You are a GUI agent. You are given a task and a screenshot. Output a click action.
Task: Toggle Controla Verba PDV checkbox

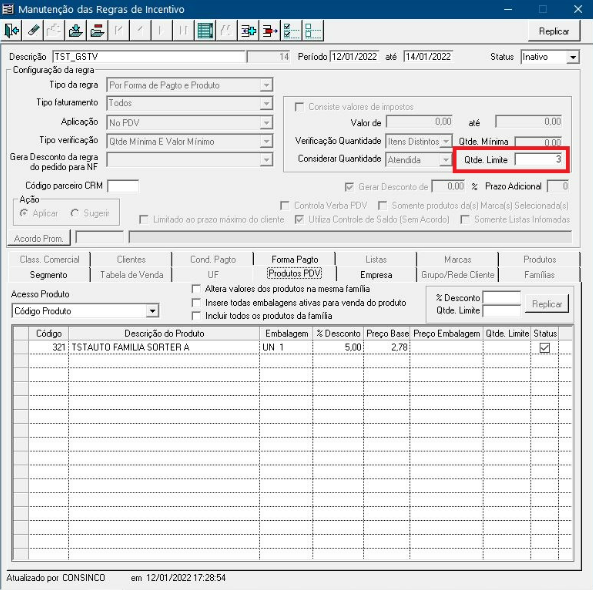coord(284,205)
